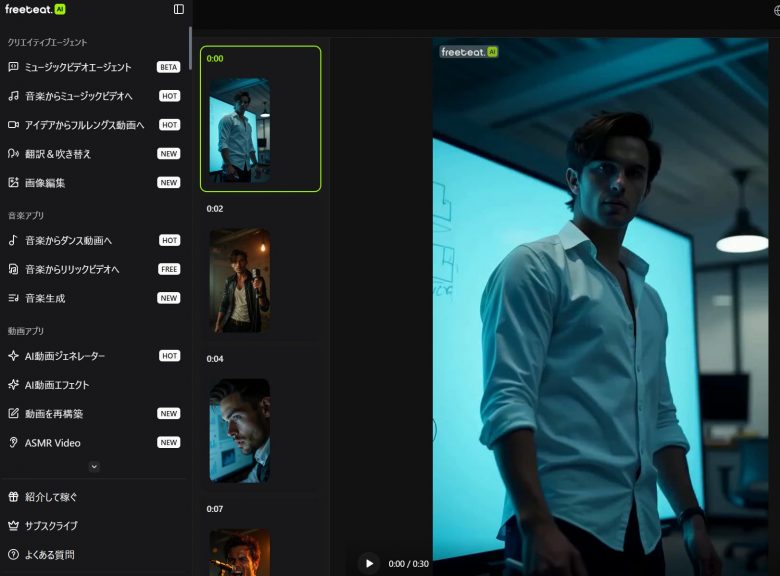Open 音楽からダンス動画へ
Screen dimensions: 780x576
[x=94, y=240]
